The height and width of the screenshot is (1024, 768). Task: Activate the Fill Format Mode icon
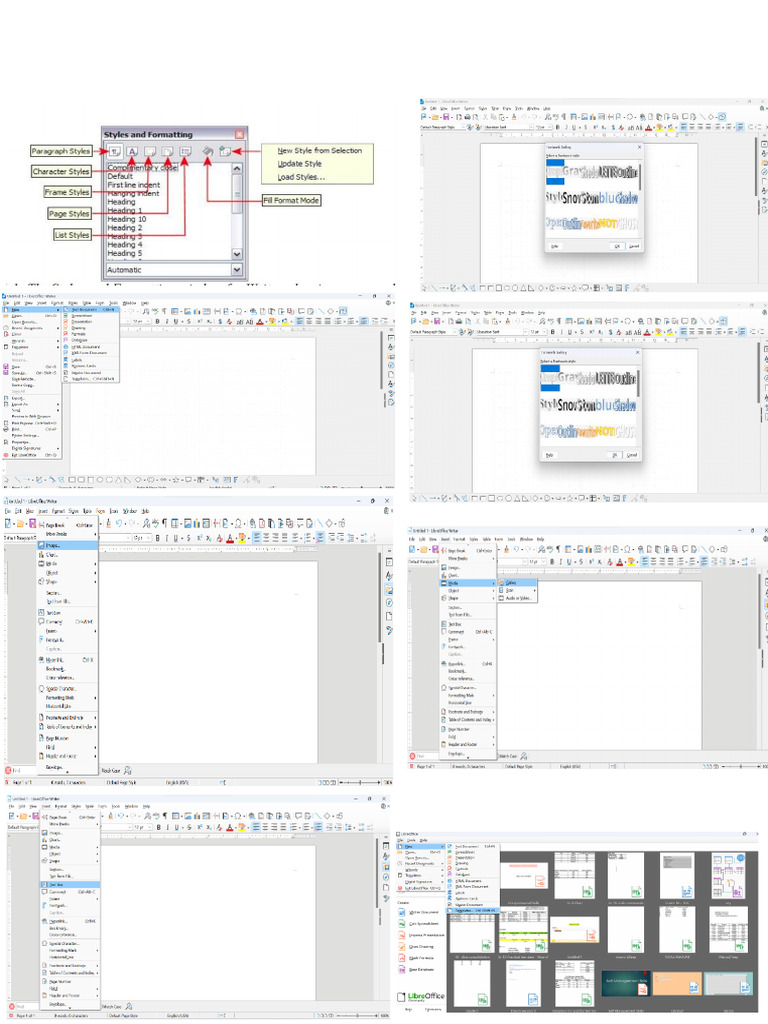(207, 150)
